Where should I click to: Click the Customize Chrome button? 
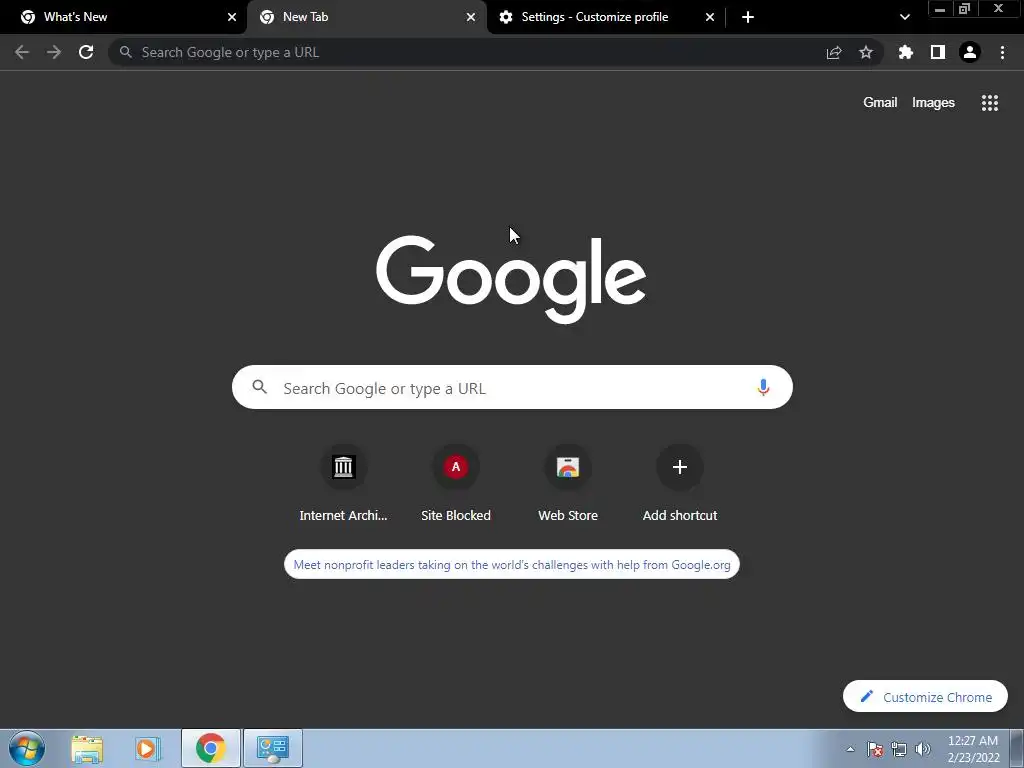(x=925, y=697)
